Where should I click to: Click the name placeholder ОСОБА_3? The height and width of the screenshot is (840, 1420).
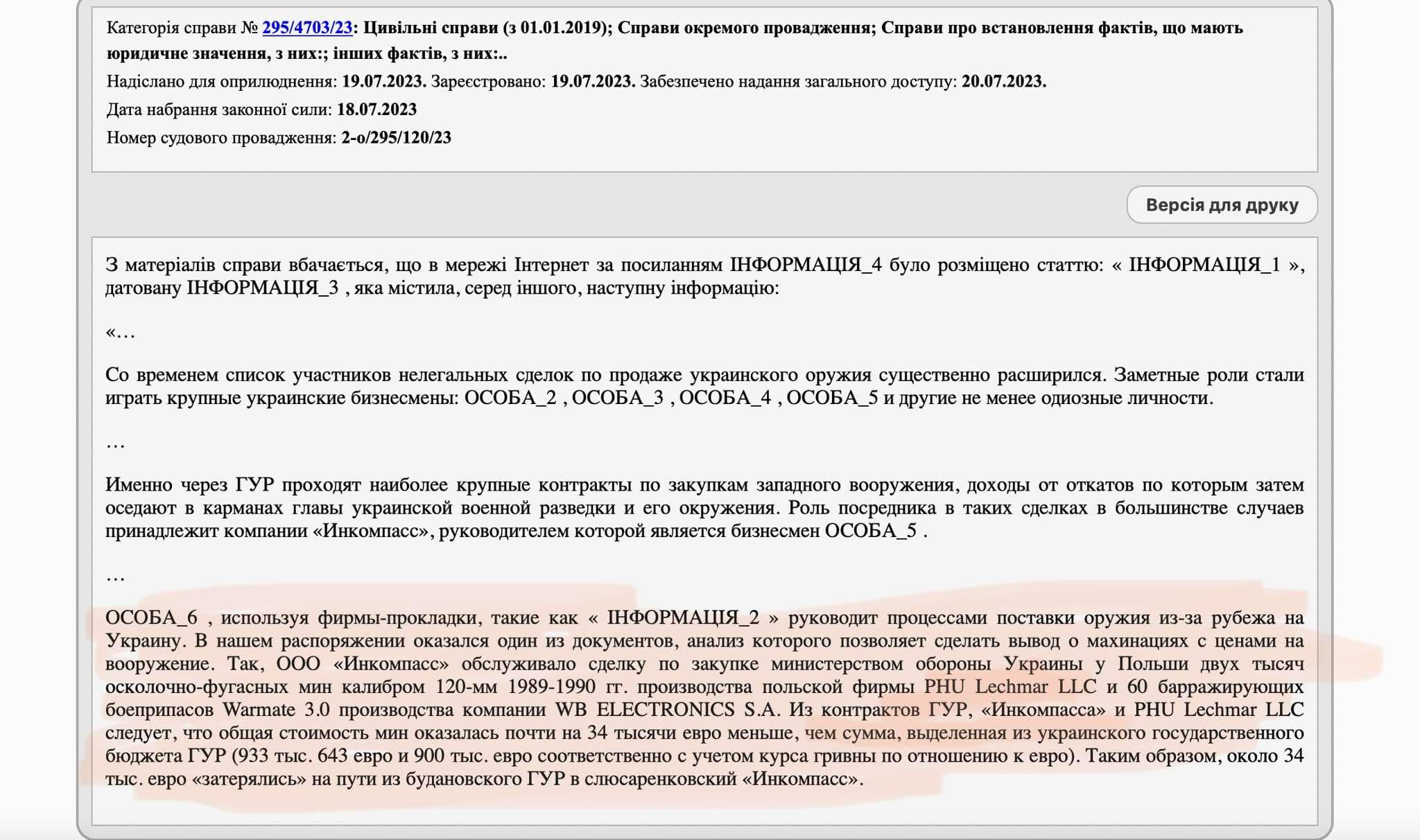617,398
